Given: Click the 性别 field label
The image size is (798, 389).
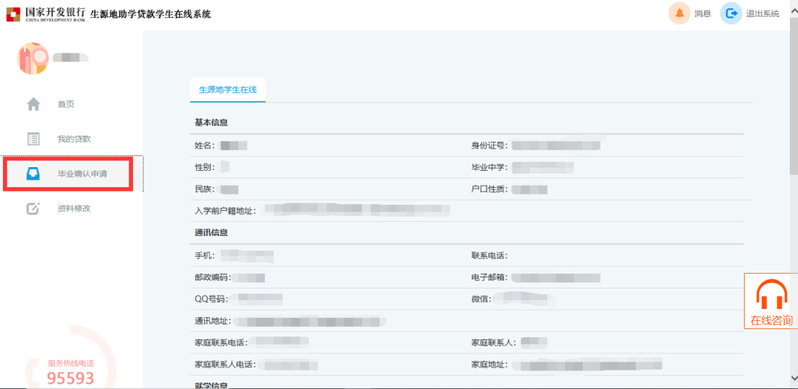Looking at the screenshot, I should (205, 167).
